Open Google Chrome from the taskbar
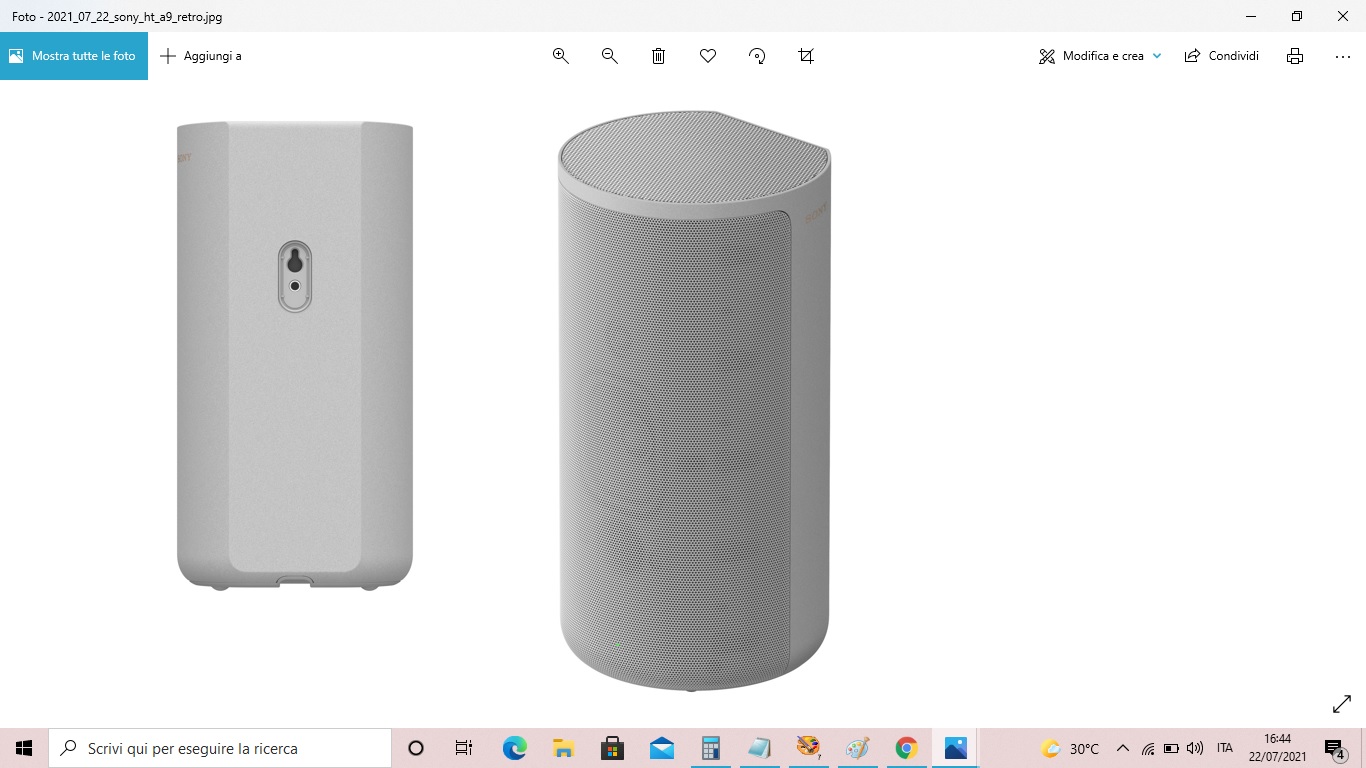This screenshot has width=1366, height=768. point(906,748)
